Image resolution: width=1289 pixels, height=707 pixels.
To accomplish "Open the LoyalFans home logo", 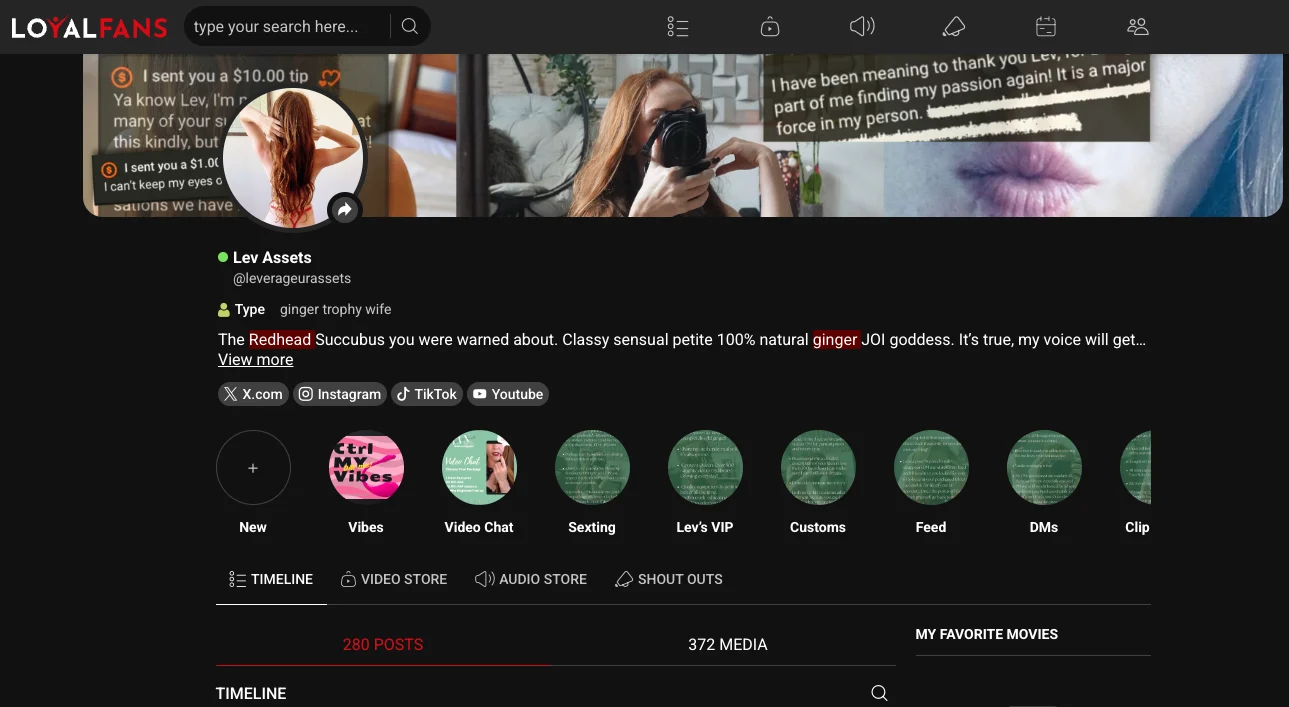I will point(89,27).
